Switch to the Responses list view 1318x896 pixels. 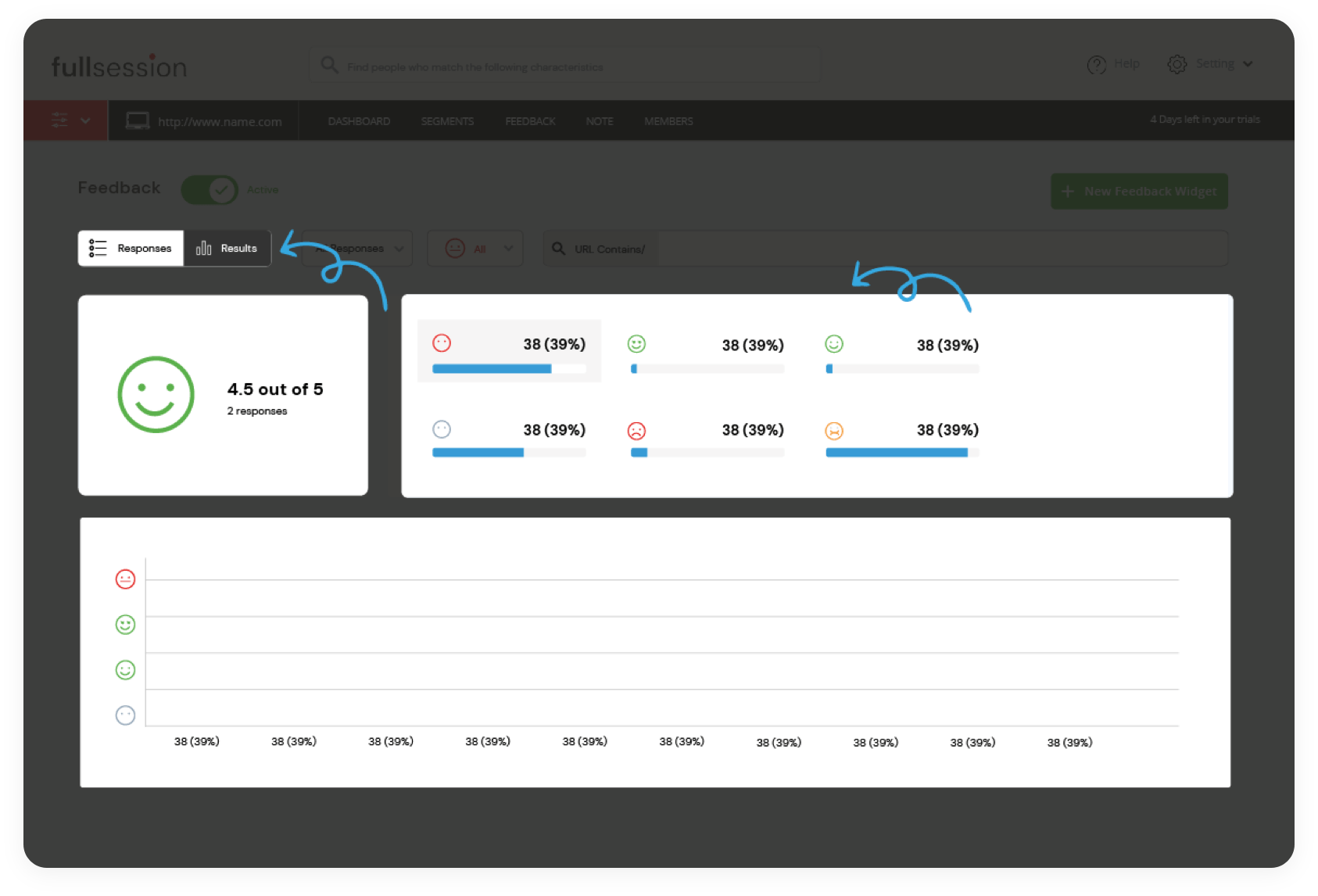click(x=131, y=249)
